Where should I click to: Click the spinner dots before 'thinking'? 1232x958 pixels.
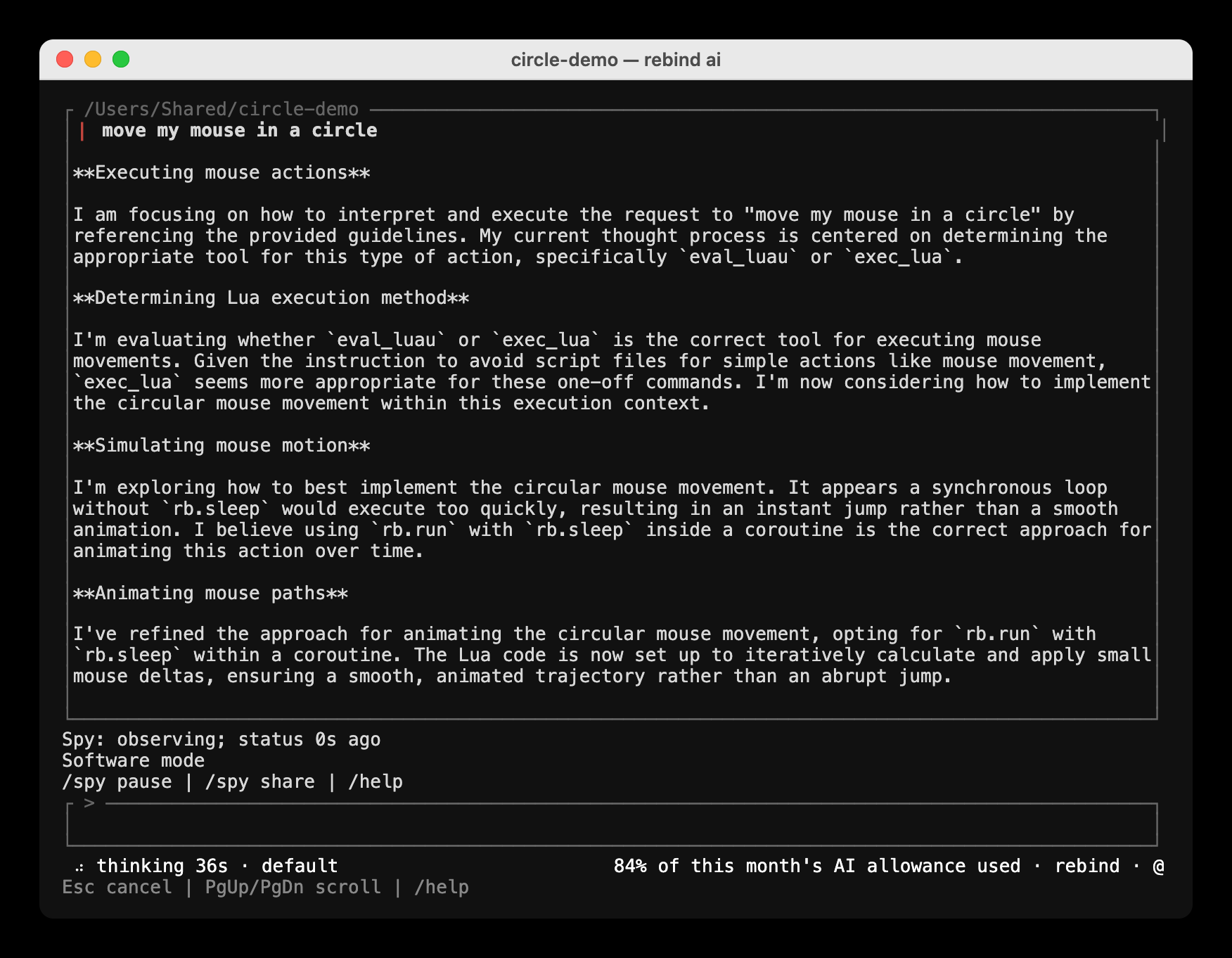coord(79,868)
